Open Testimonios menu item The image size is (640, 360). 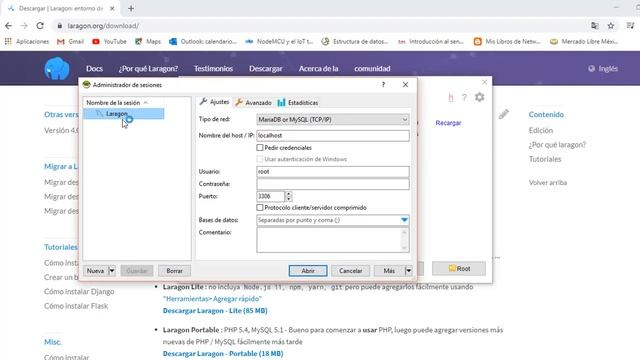click(x=213, y=69)
